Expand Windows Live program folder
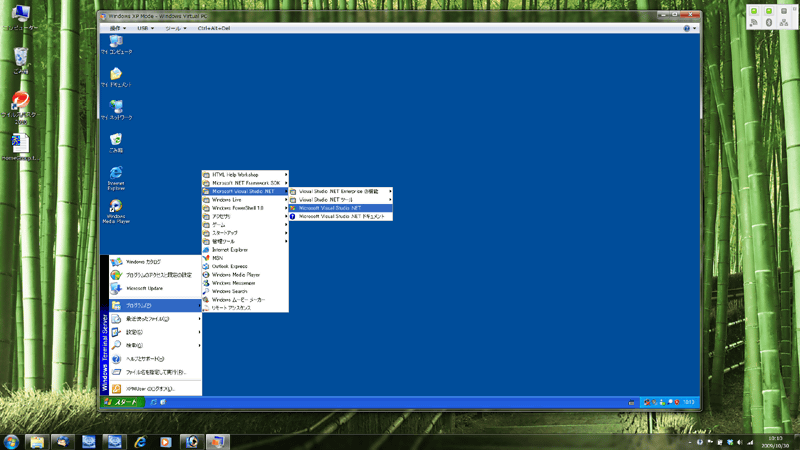This screenshot has height=450, width=800. (x=245, y=199)
